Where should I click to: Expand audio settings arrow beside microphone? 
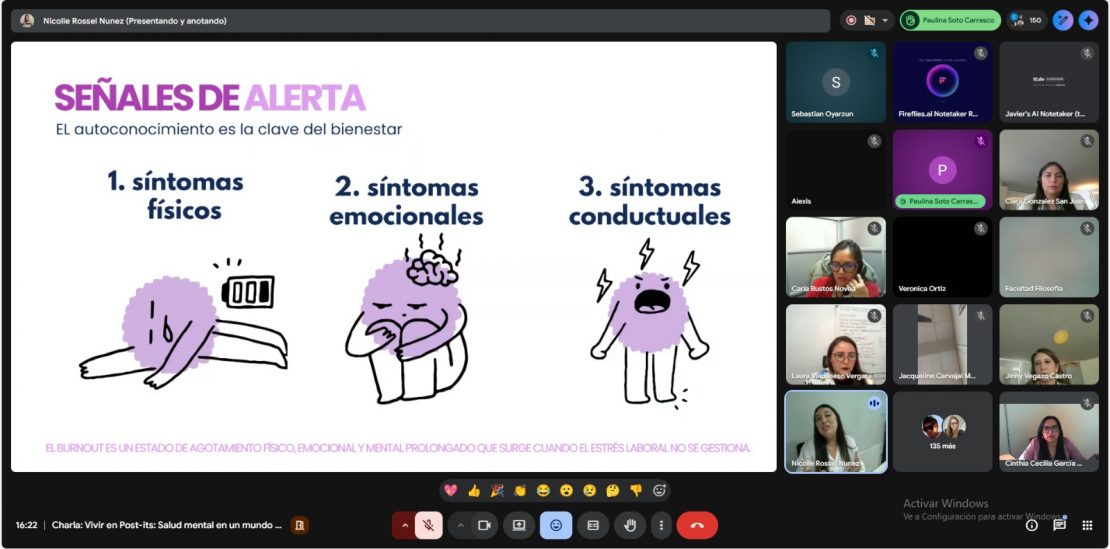pos(405,525)
